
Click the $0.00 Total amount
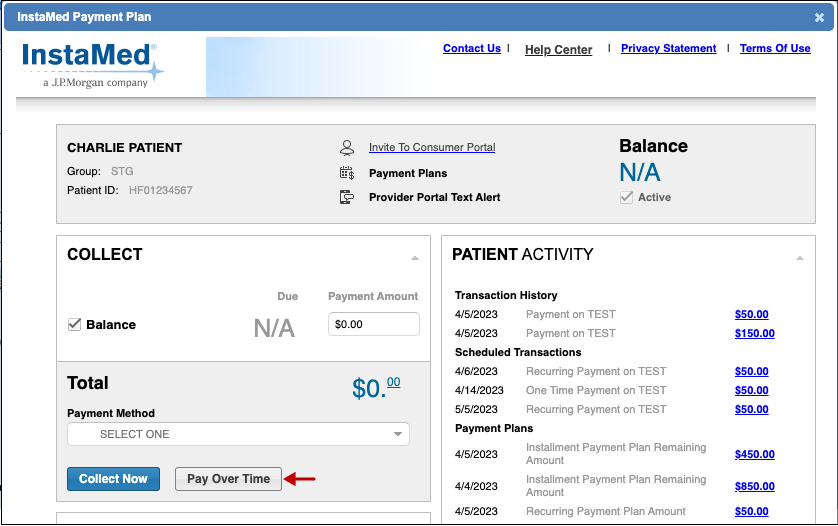click(376, 388)
